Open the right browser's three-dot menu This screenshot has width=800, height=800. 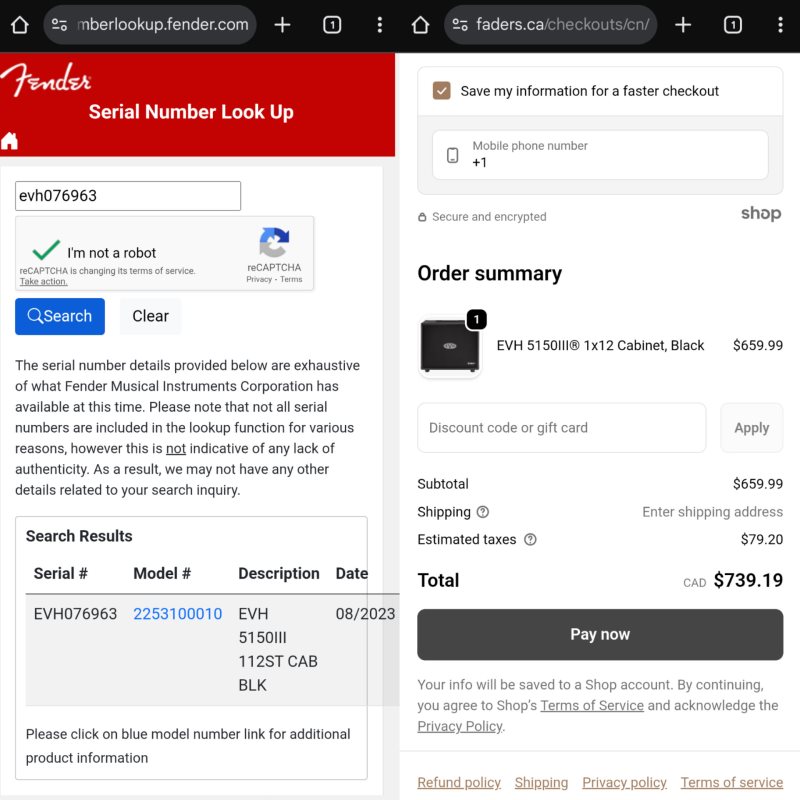click(x=779, y=25)
